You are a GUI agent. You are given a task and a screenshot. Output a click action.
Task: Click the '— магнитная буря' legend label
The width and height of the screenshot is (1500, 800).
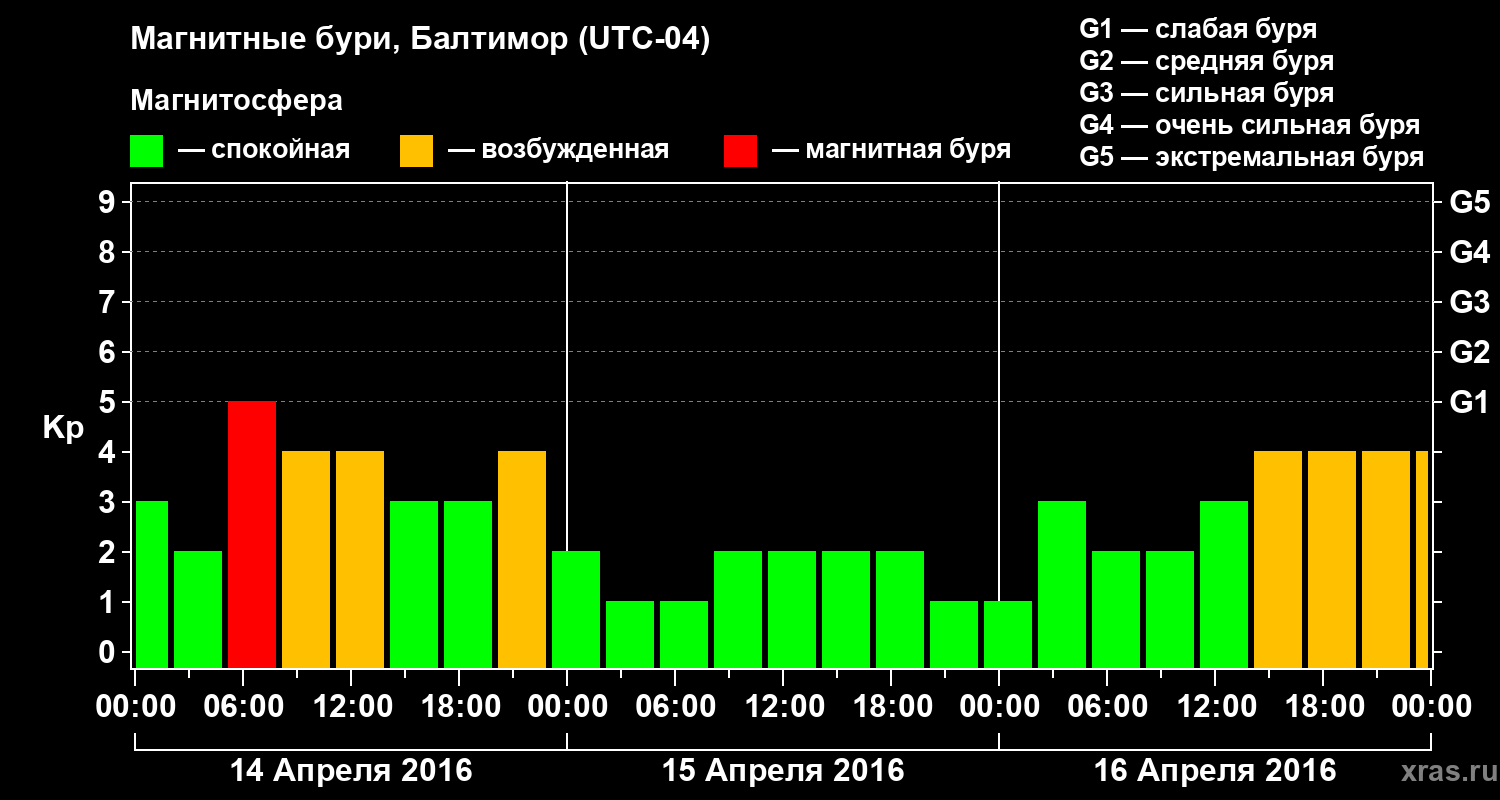(892, 151)
